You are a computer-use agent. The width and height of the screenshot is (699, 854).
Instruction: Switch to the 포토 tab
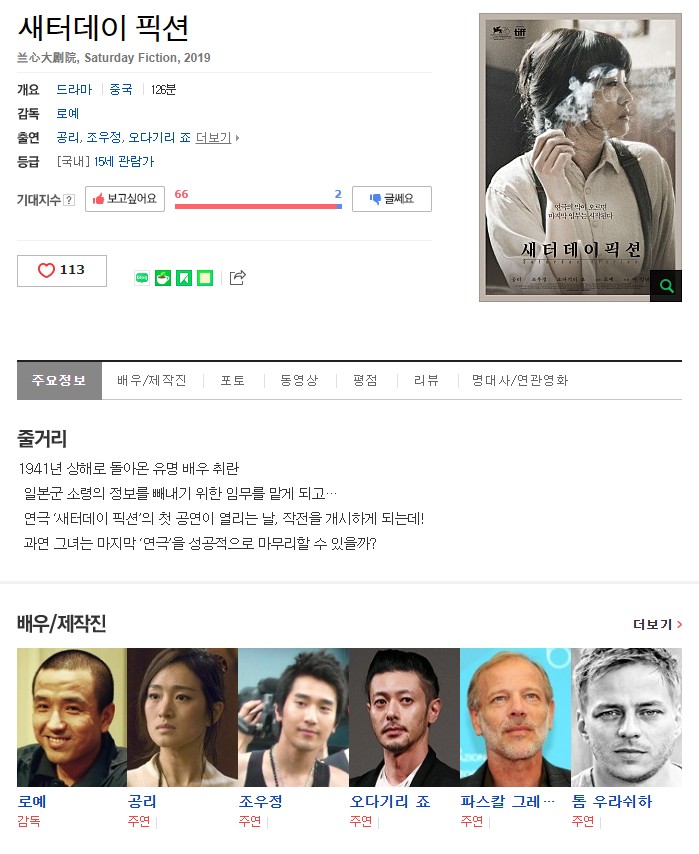[x=233, y=380]
